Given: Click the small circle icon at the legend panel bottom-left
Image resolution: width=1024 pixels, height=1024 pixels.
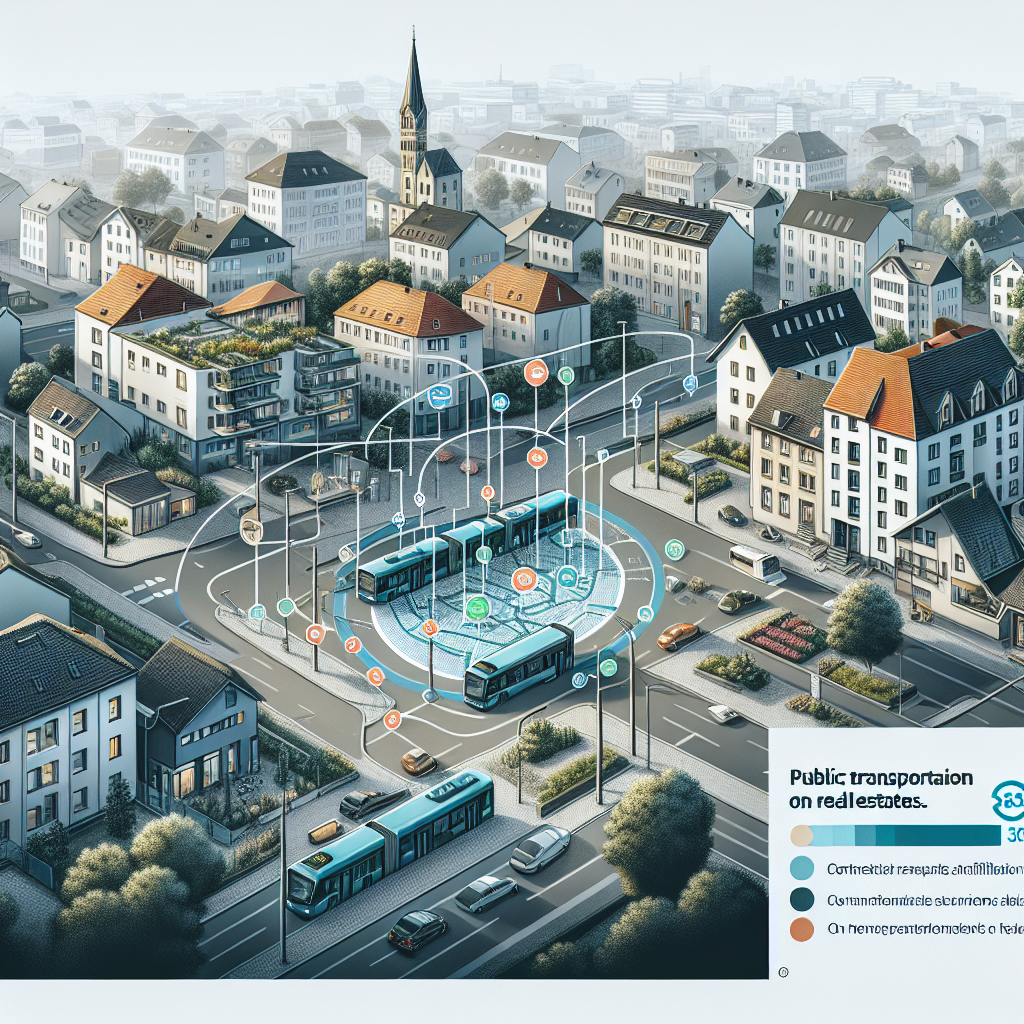Looking at the screenshot, I should 783,971.
